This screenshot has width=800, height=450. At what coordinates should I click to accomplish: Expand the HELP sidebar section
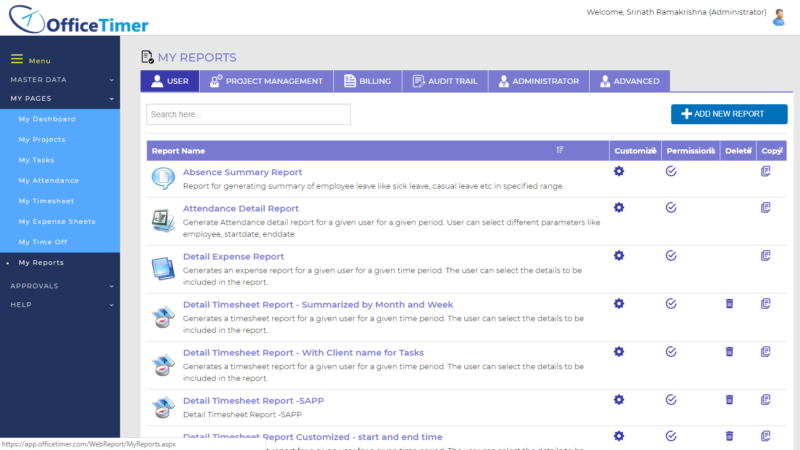(x=60, y=305)
